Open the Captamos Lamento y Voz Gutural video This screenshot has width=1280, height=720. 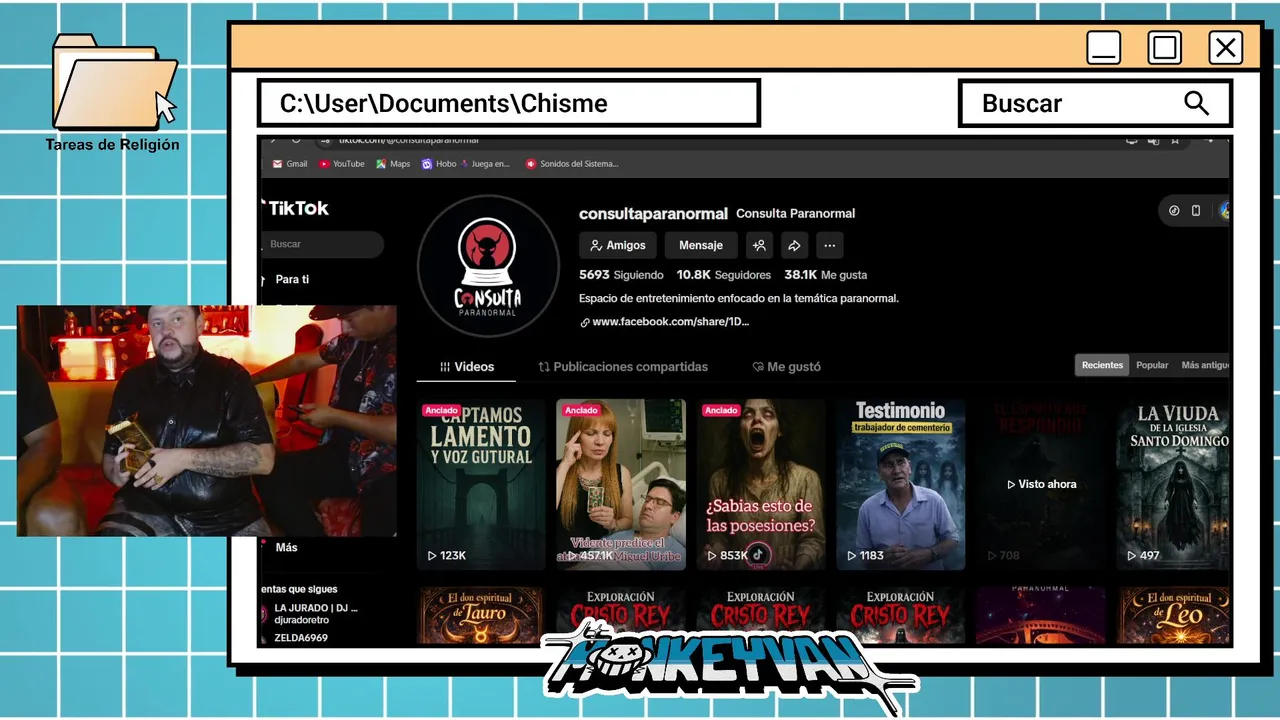pos(481,485)
